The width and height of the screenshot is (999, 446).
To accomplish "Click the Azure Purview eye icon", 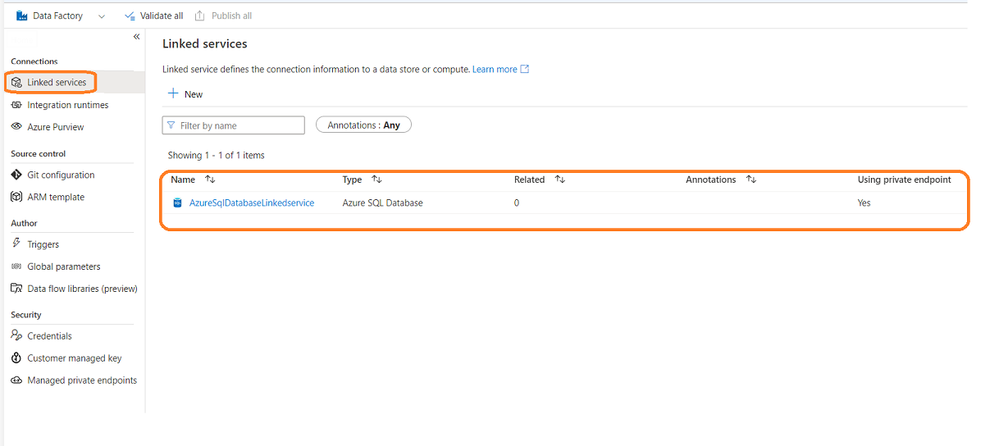I will click(17, 127).
